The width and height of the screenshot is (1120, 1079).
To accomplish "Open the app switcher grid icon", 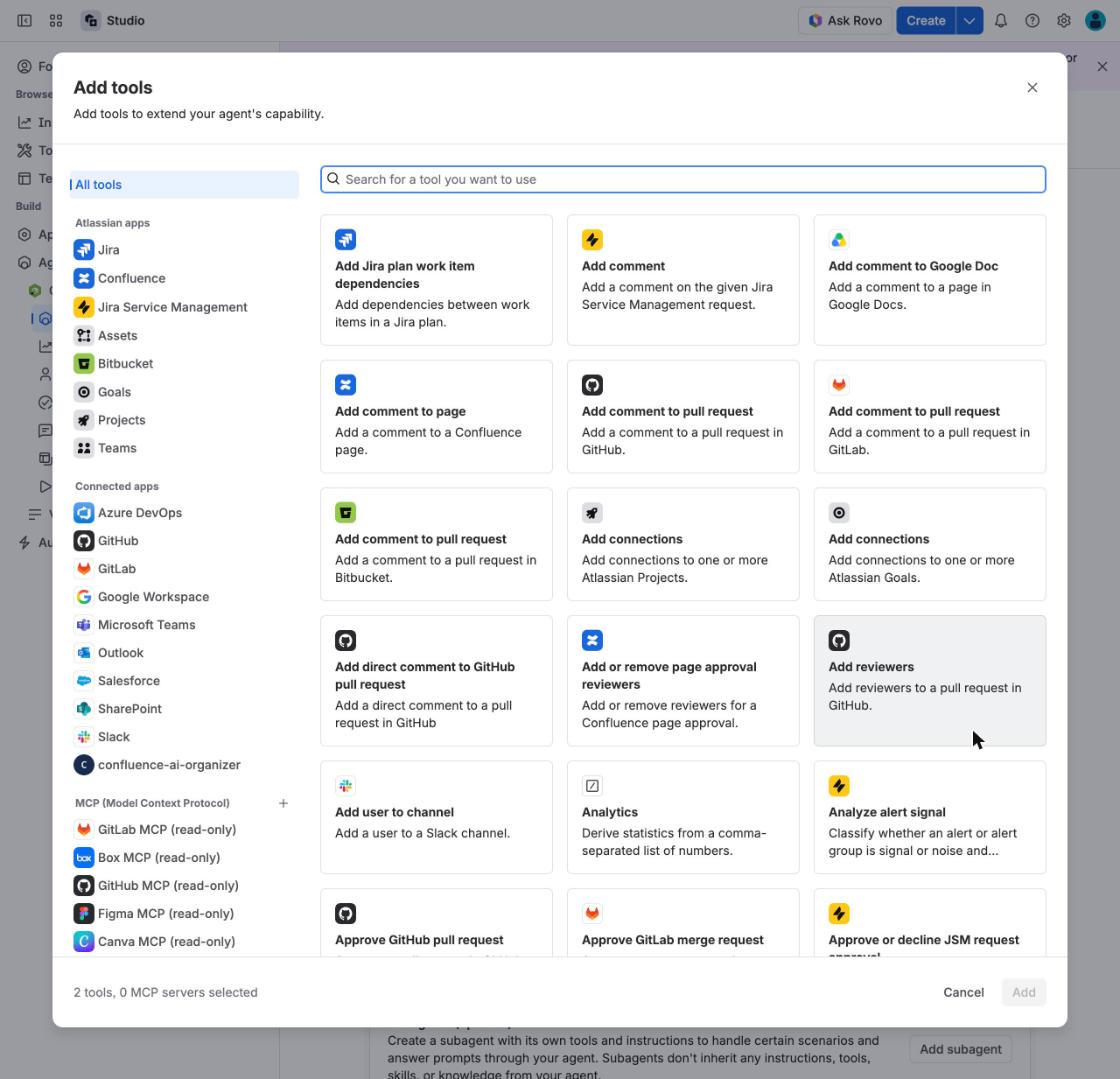I will coord(56,21).
